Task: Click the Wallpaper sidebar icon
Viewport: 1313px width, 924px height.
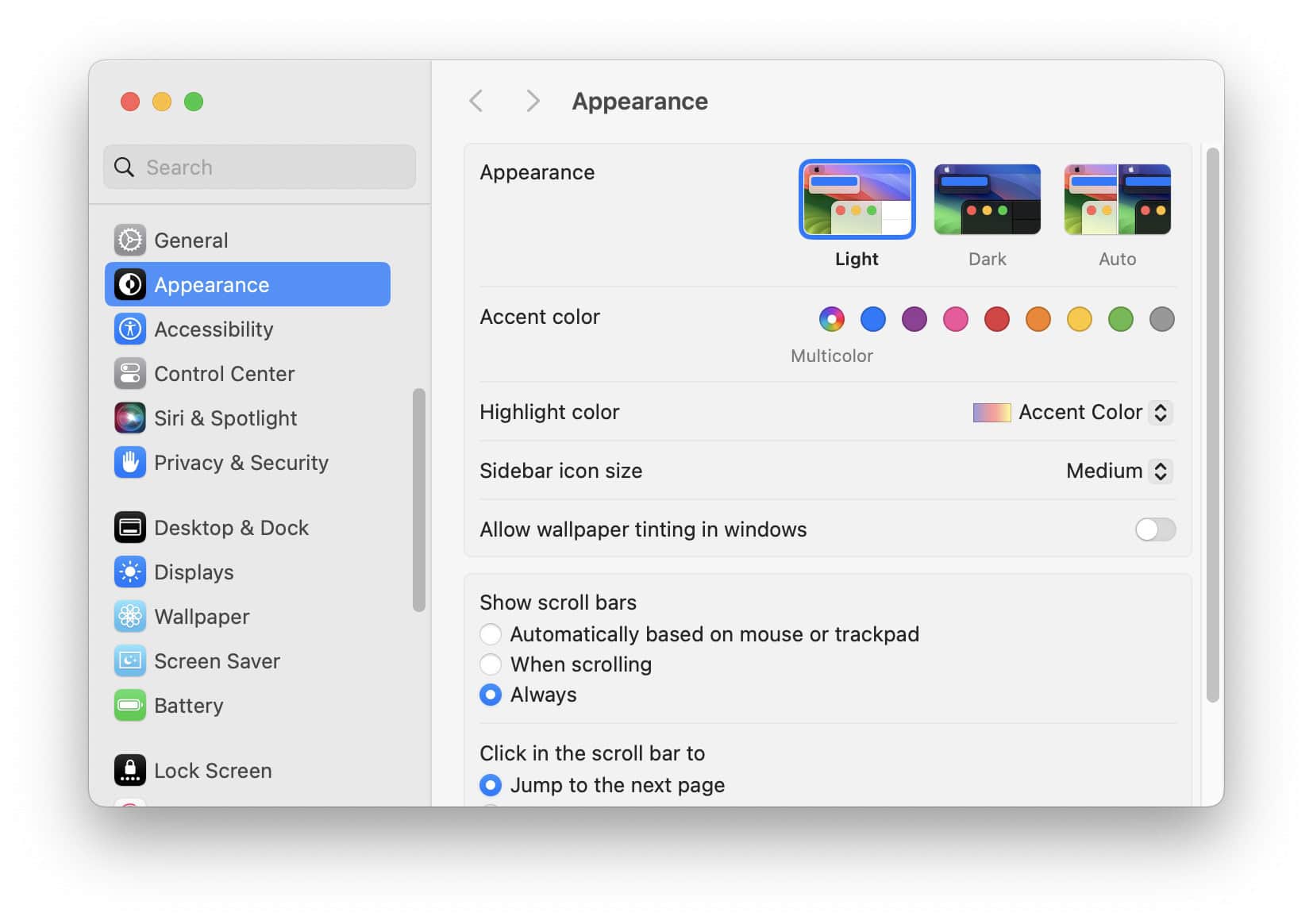Action: (x=130, y=616)
